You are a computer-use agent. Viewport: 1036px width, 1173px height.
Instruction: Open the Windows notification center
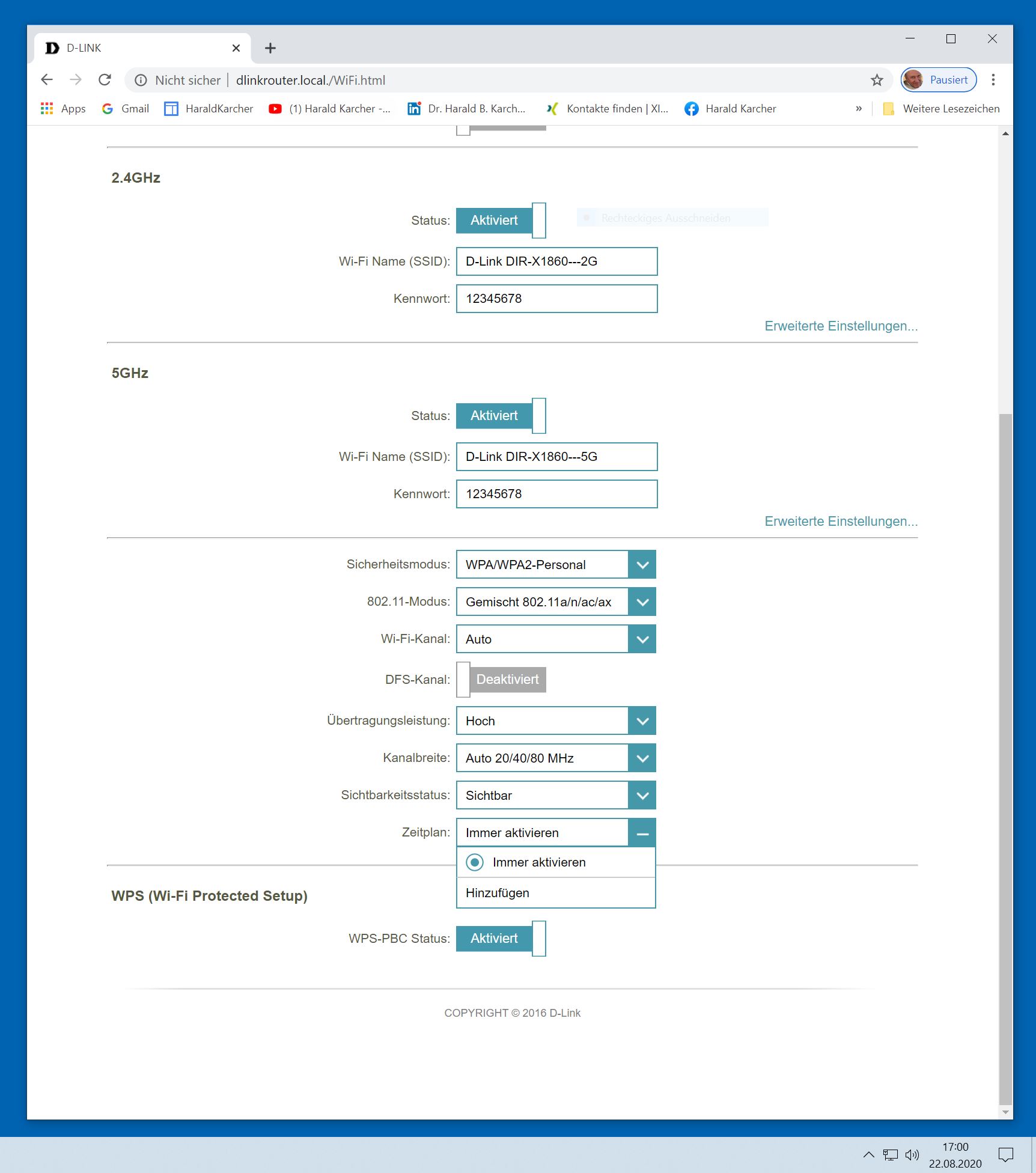click(x=1005, y=1154)
